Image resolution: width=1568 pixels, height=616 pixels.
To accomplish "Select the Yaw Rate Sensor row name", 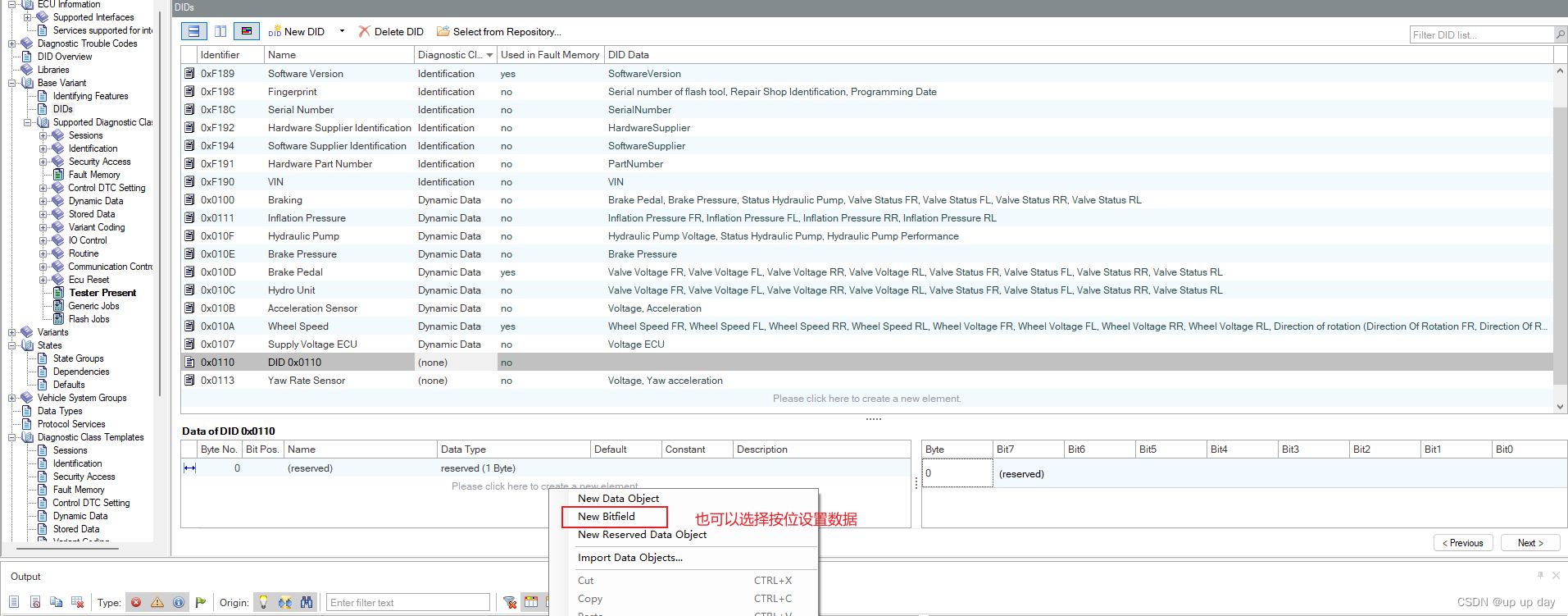I will (x=307, y=381).
